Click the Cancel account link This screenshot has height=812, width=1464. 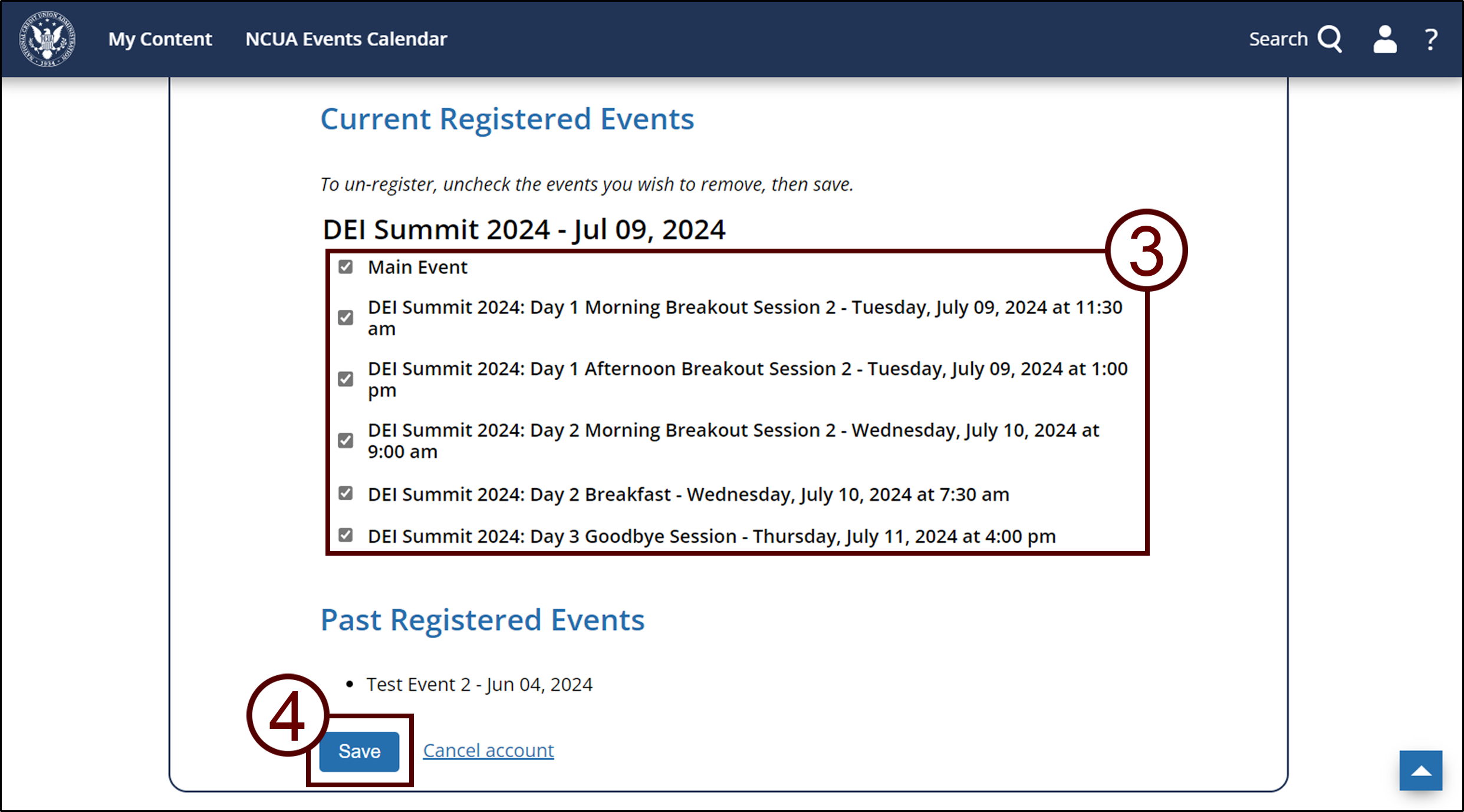coord(490,750)
